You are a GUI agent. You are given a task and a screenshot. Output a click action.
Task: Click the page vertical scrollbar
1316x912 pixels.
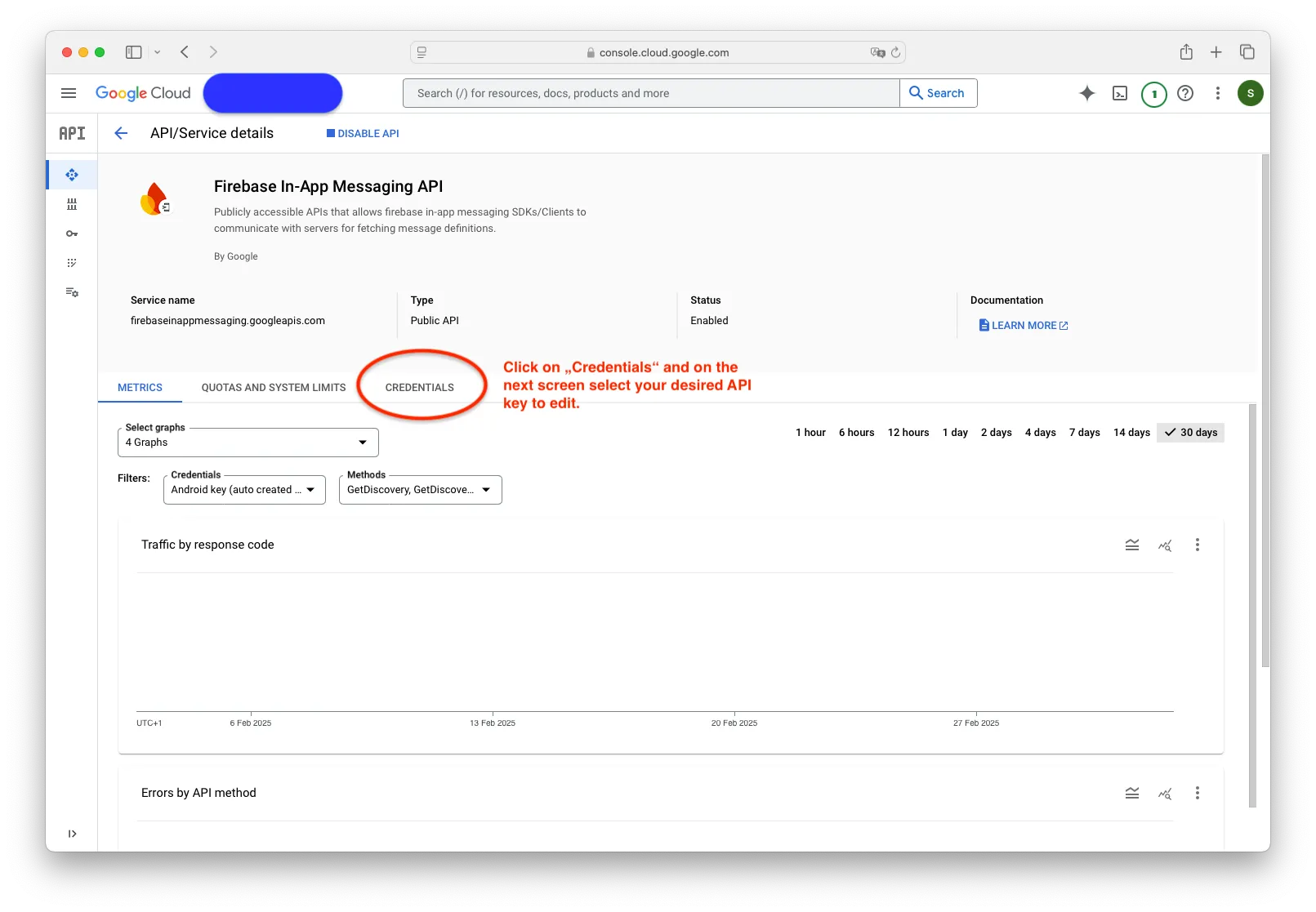click(x=1265, y=411)
